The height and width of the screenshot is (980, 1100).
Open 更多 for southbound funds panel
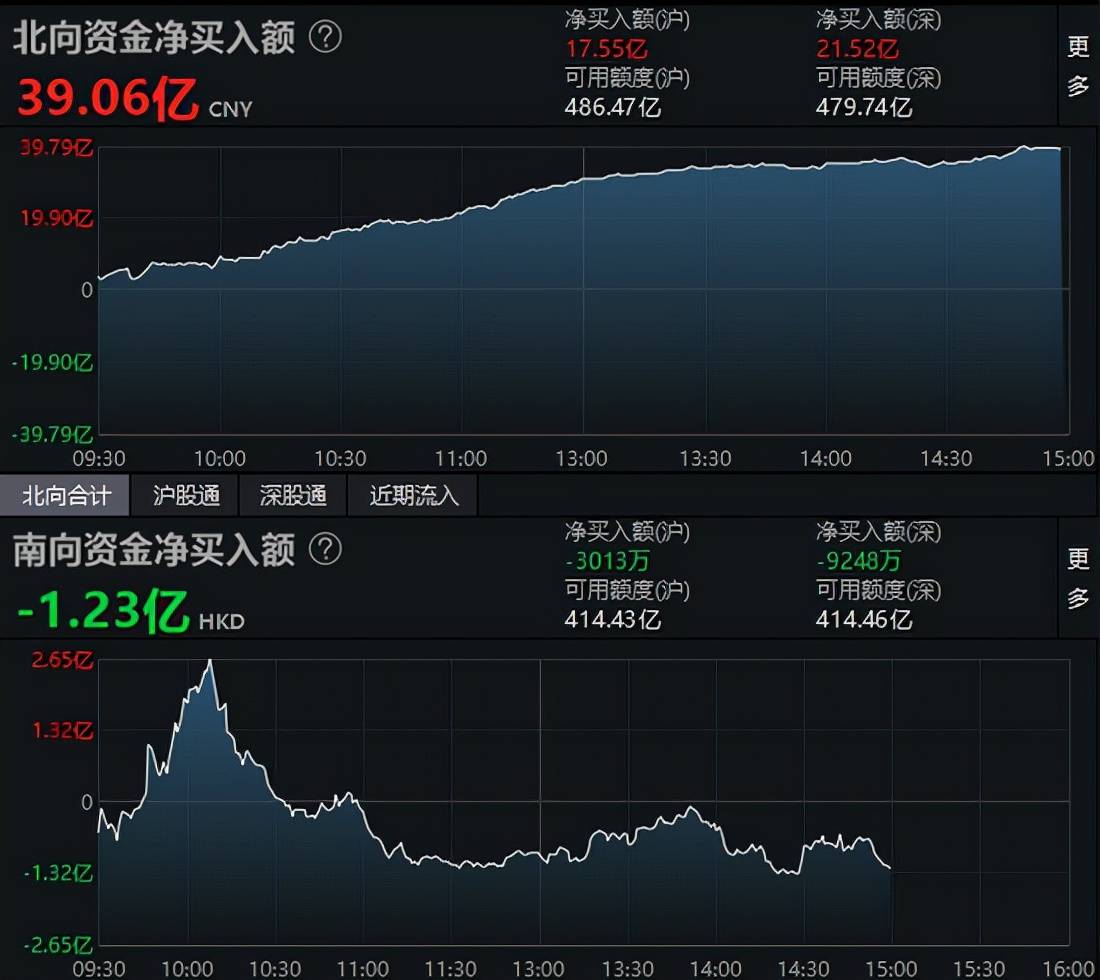(x=1078, y=578)
